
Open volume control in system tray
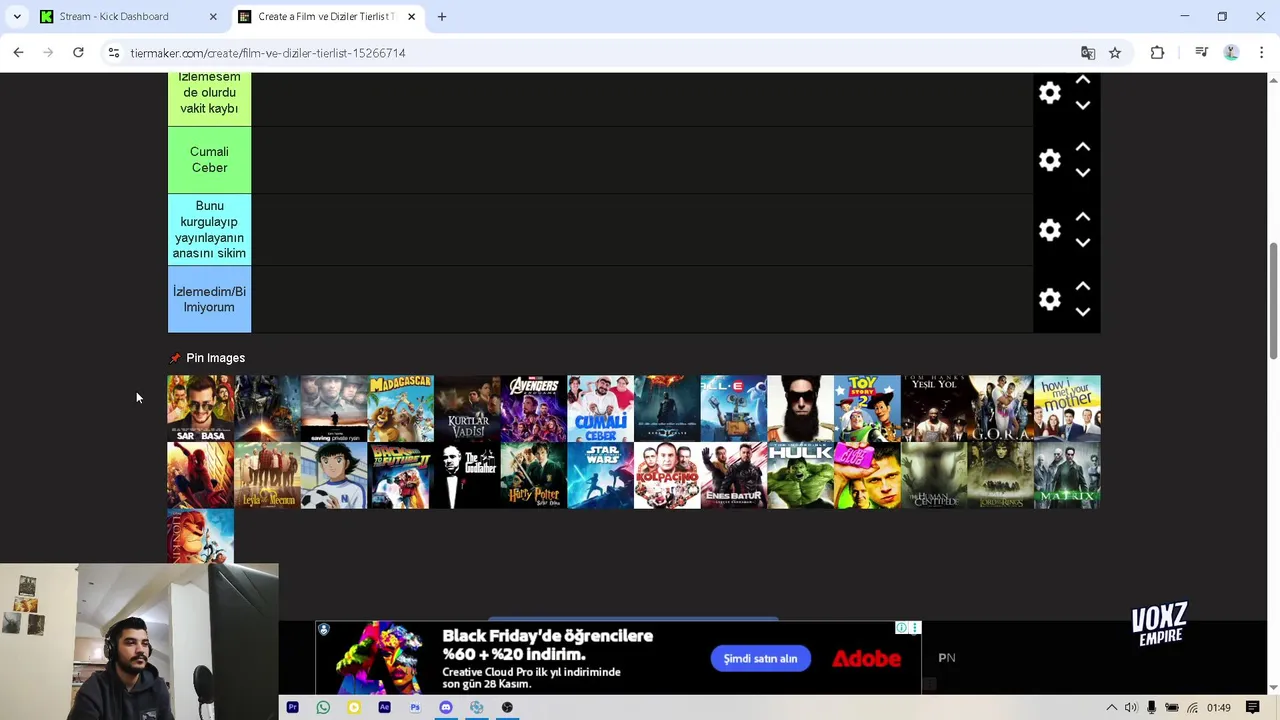pyautogui.click(x=1131, y=708)
